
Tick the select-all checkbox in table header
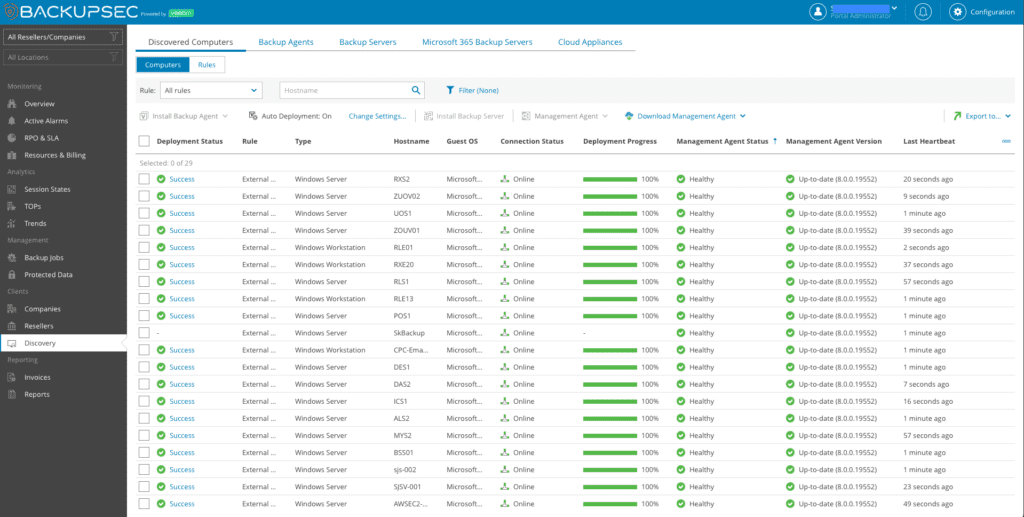(x=144, y=141)
